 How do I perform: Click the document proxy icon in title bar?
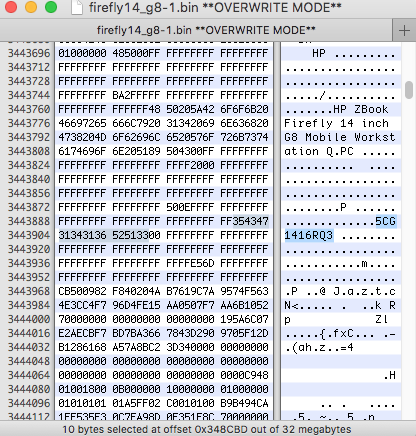click(77, 7)
